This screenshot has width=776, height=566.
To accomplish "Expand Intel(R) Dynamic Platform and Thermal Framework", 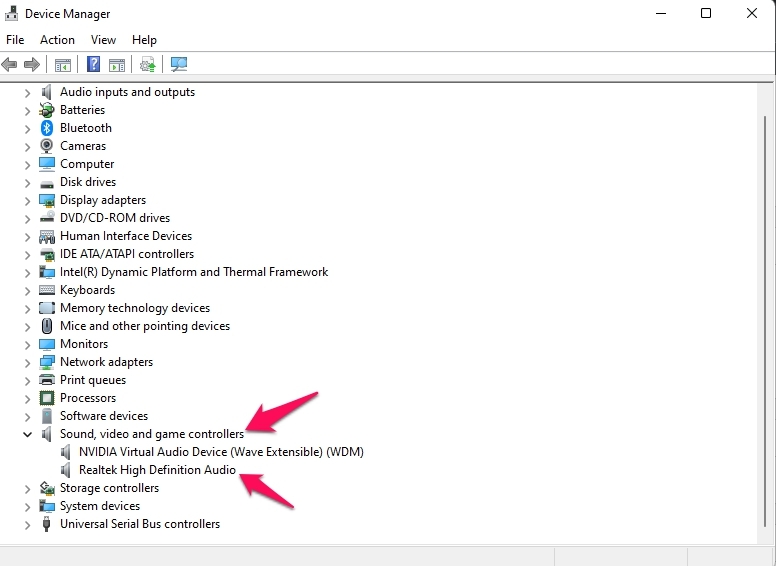I will coord(27,272).
